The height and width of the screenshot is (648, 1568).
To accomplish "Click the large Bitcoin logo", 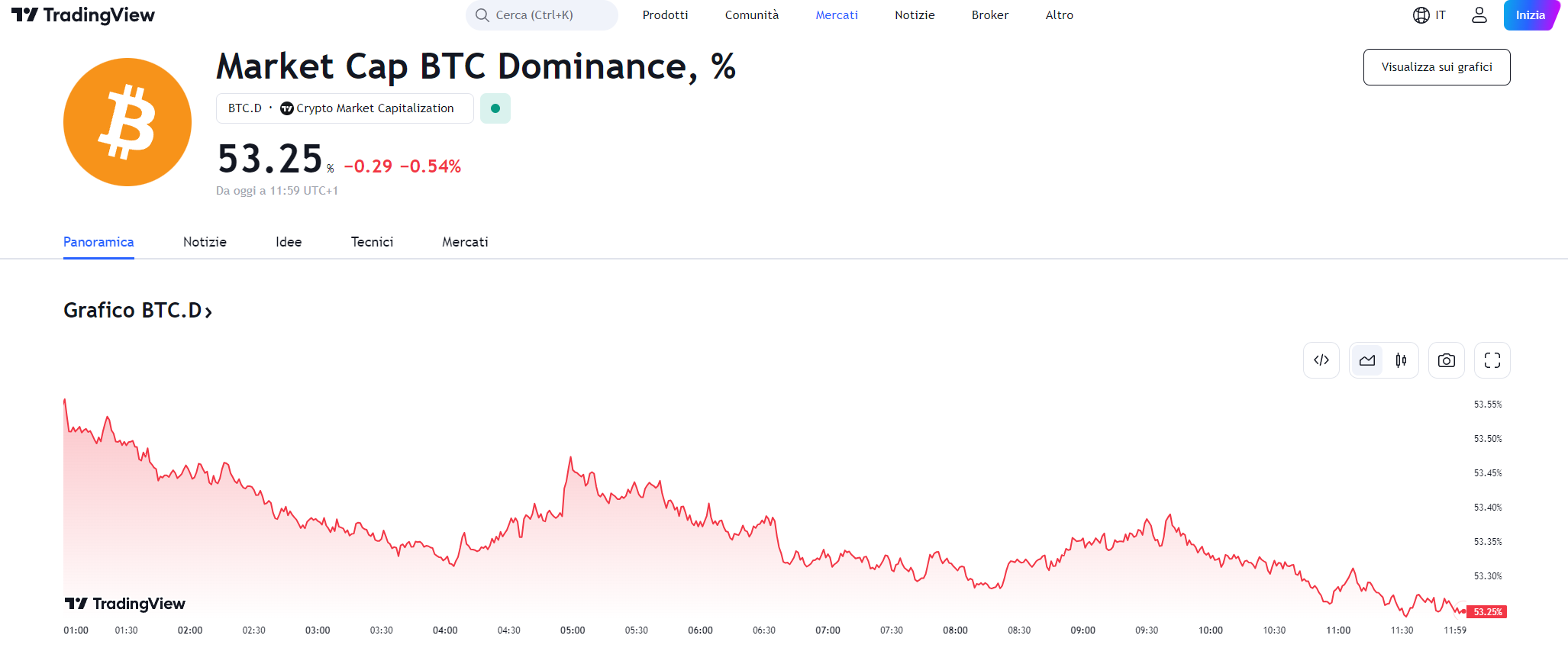I will (127, 122).
